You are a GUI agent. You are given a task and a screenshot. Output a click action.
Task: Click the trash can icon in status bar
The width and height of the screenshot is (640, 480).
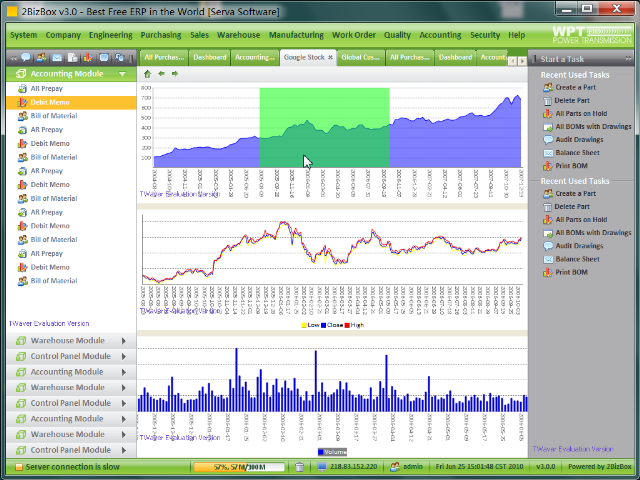click(x=299, y=467)
